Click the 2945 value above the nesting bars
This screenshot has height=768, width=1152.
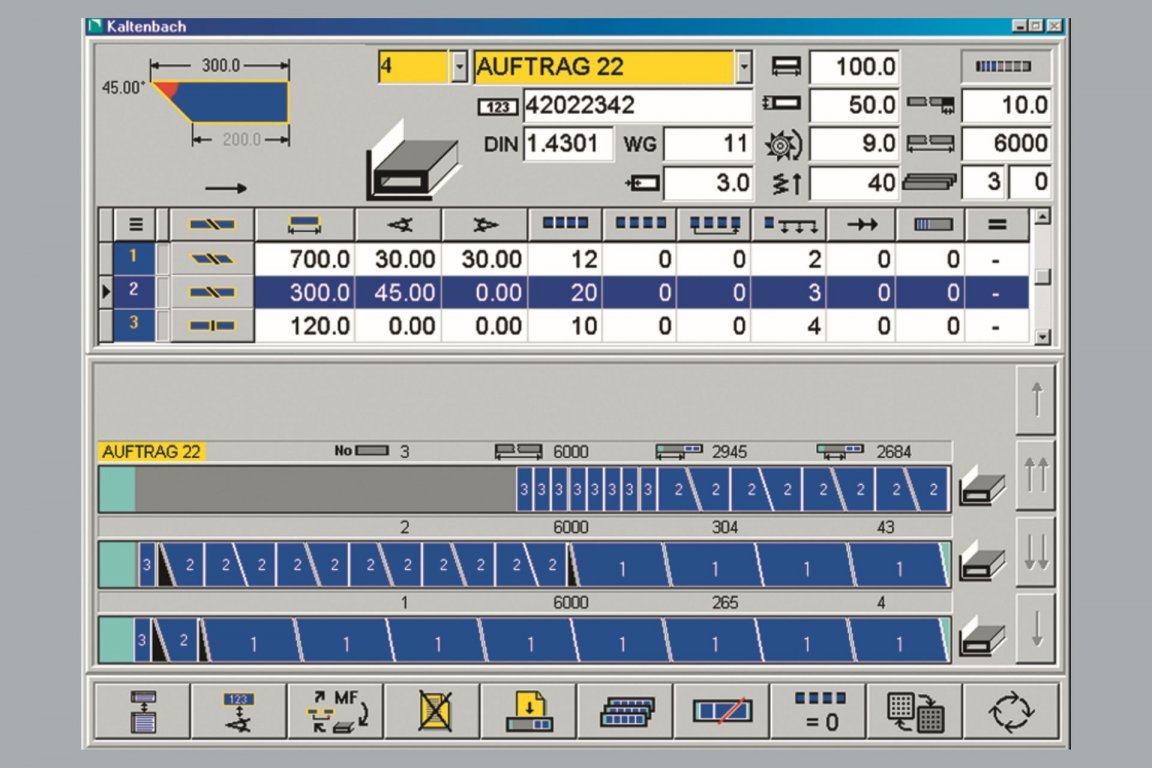729,452
